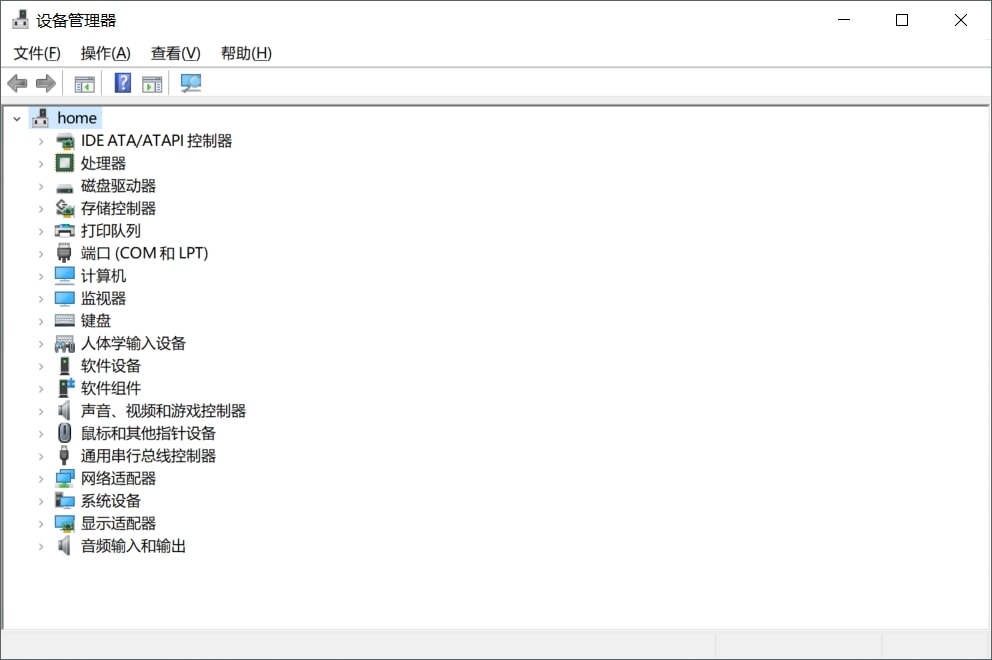Click the scan for hardware changes icon

190,83
